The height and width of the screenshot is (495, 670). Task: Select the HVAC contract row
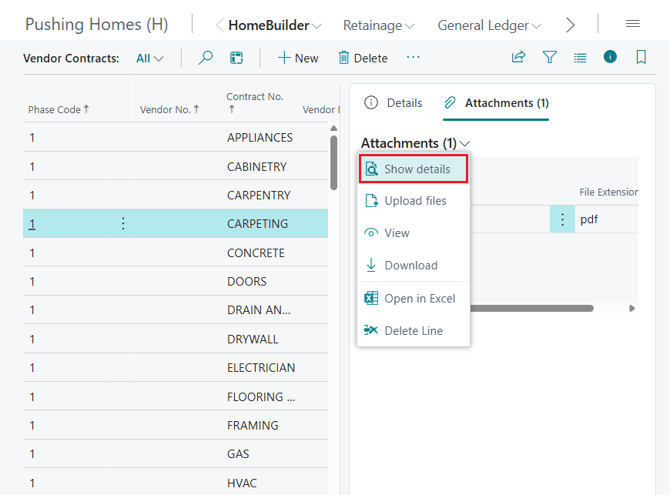(x=175, y=483)
